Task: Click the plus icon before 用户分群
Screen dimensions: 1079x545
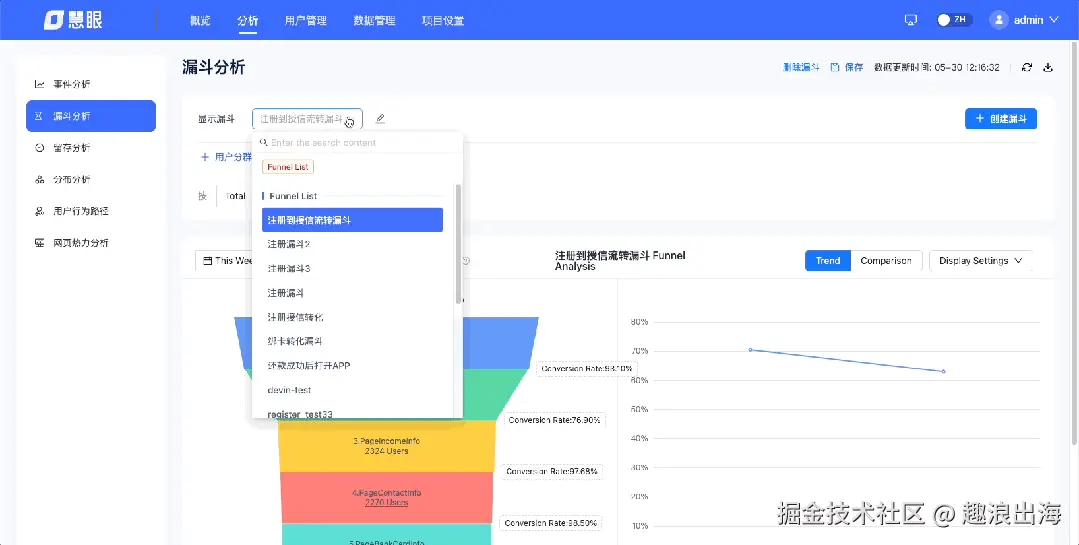Action: tap(204, 157)
